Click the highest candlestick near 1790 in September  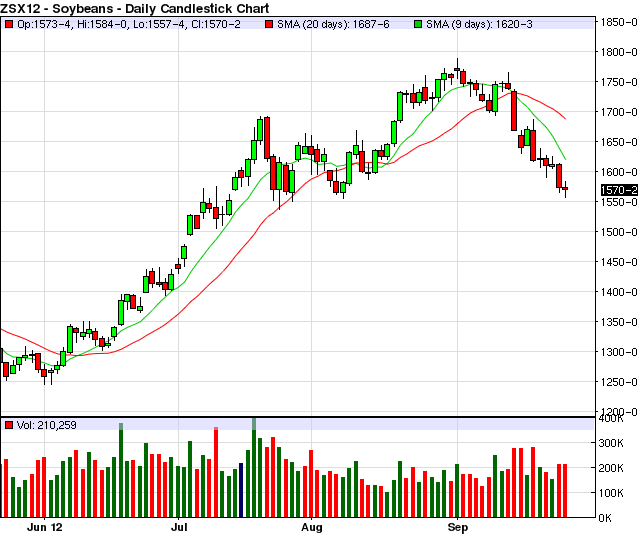(457, 68)
